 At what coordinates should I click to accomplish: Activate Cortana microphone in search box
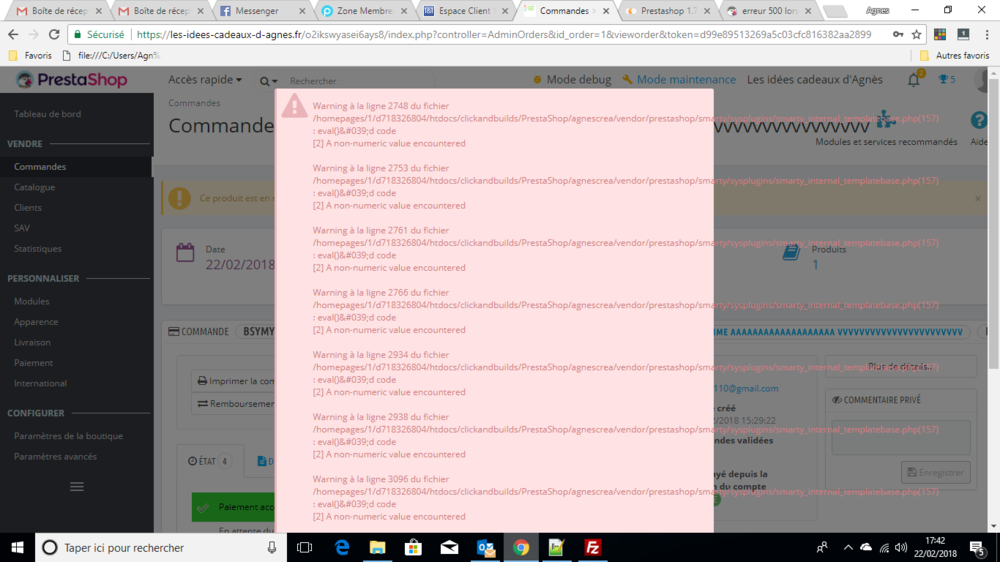click(x=272, y=547)
